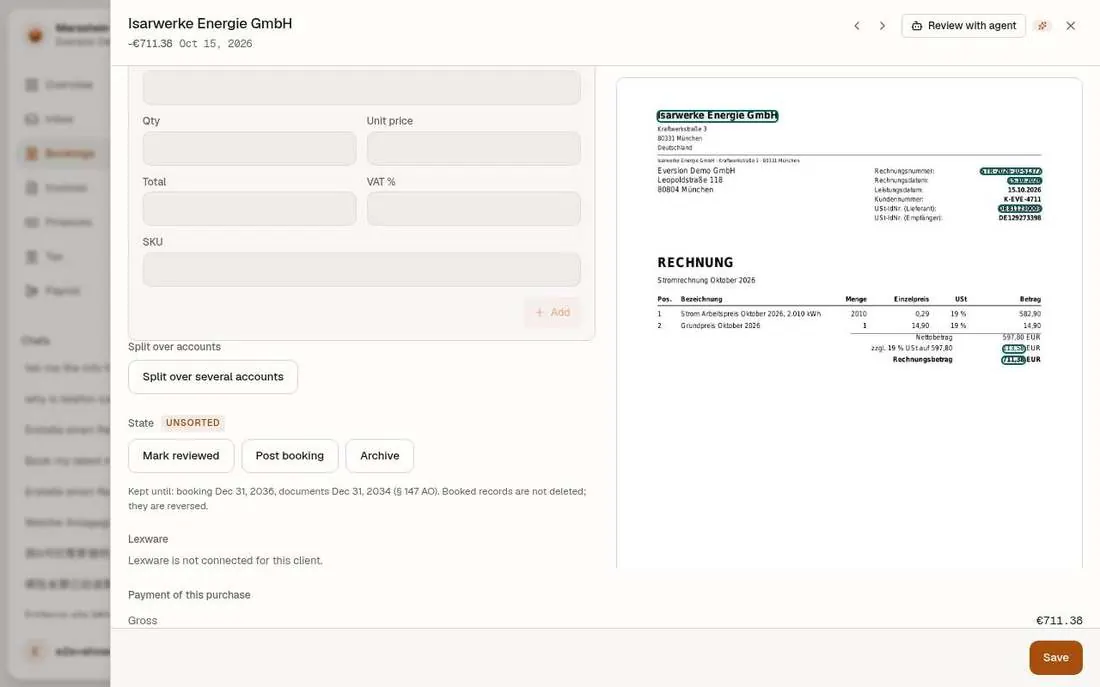Image resolution: width=1100 pixels, height=687 pixels.
Task: Go to the previous booking arrow
Action: pyautogui.click(x=857, y=26)
